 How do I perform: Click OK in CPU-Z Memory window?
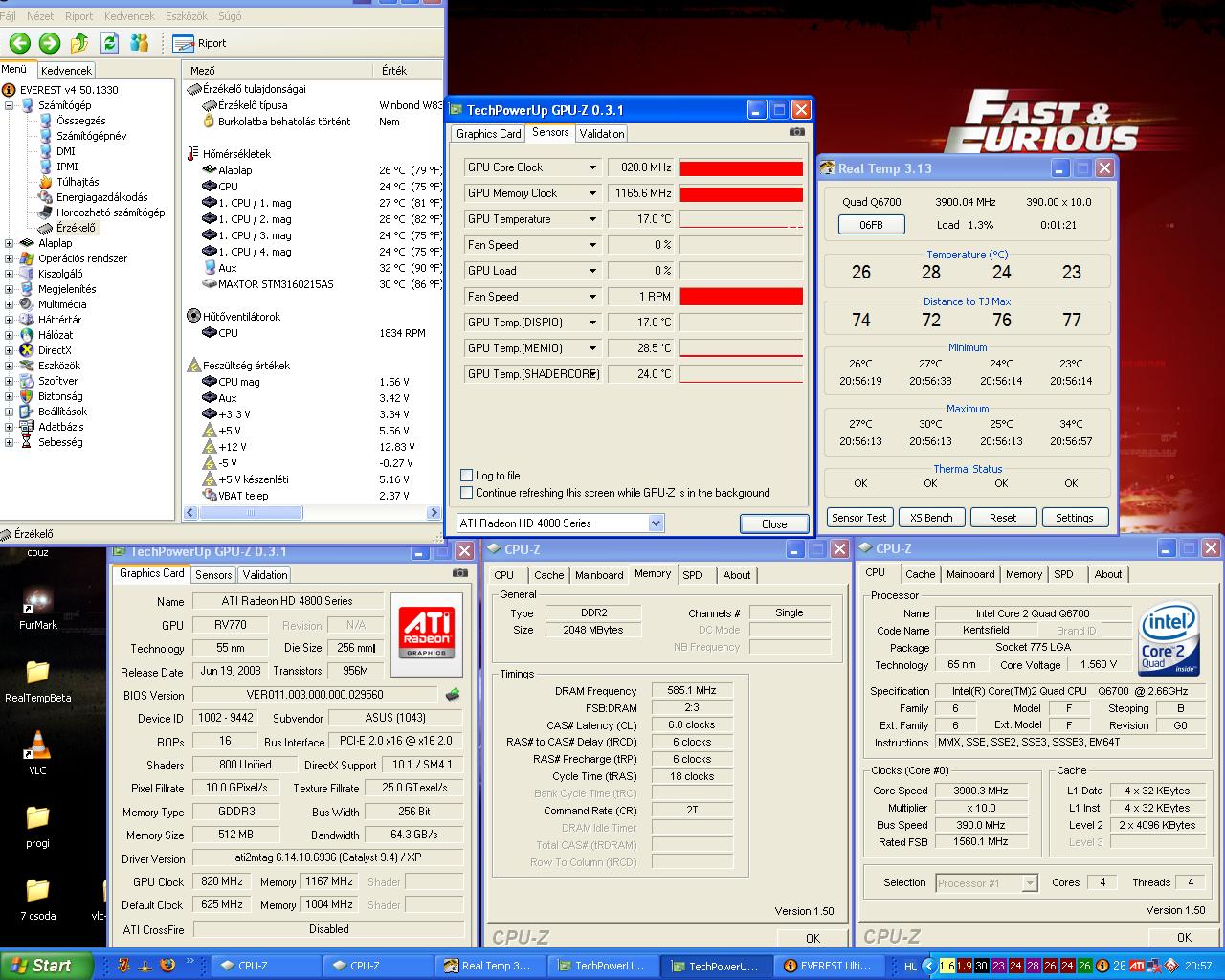tap(813, 938)
